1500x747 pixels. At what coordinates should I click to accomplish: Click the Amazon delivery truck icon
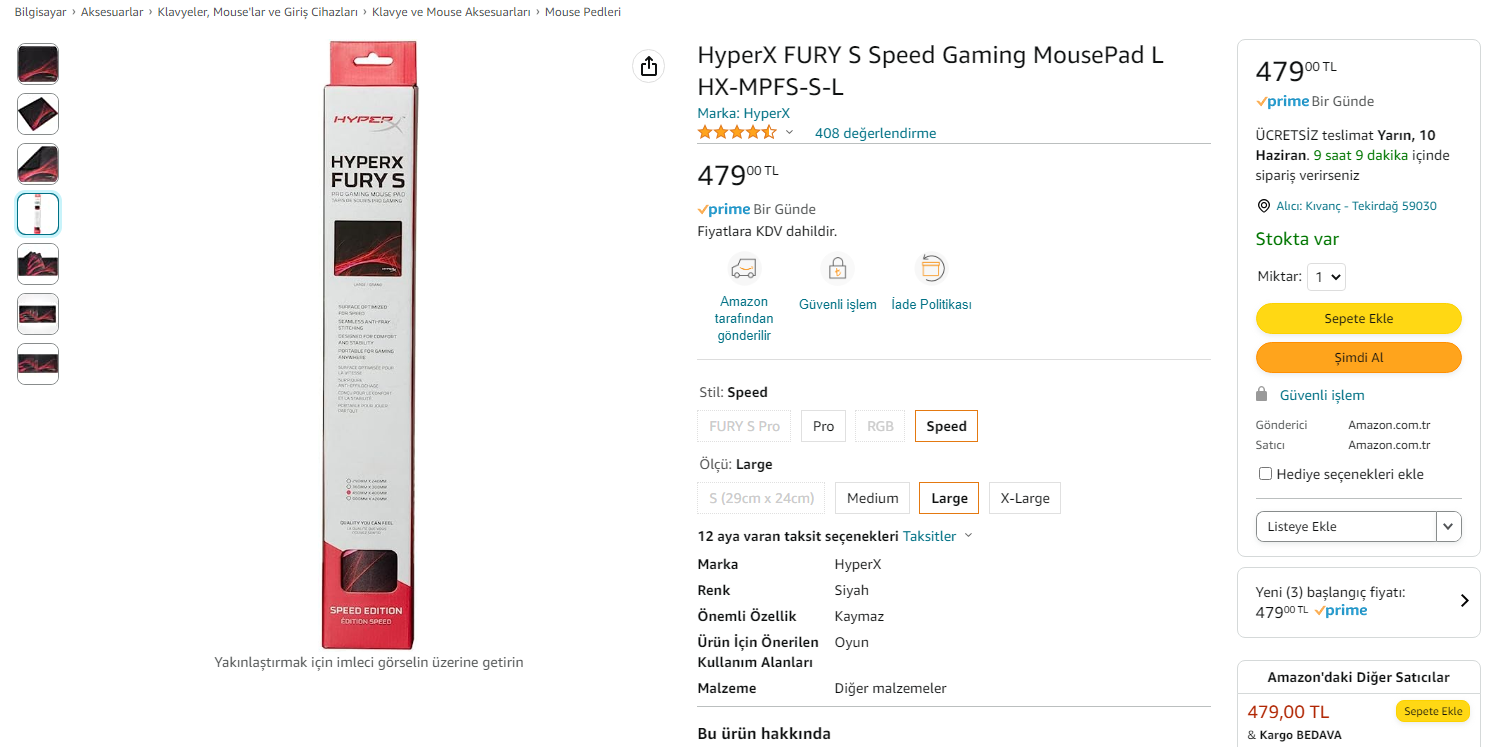tap(744, 268)
